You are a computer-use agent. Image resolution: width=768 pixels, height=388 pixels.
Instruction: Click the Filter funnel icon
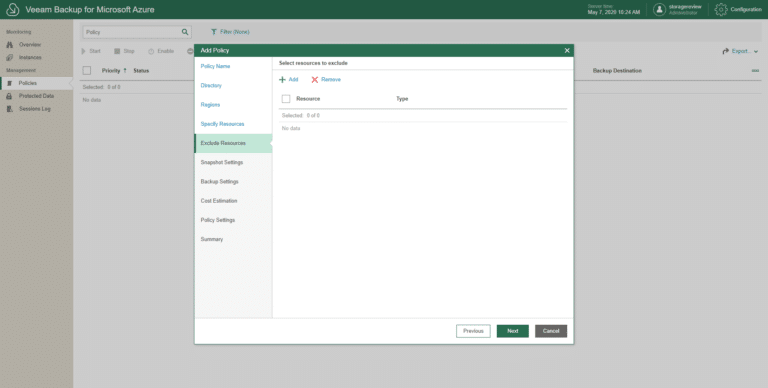(214, 32)
